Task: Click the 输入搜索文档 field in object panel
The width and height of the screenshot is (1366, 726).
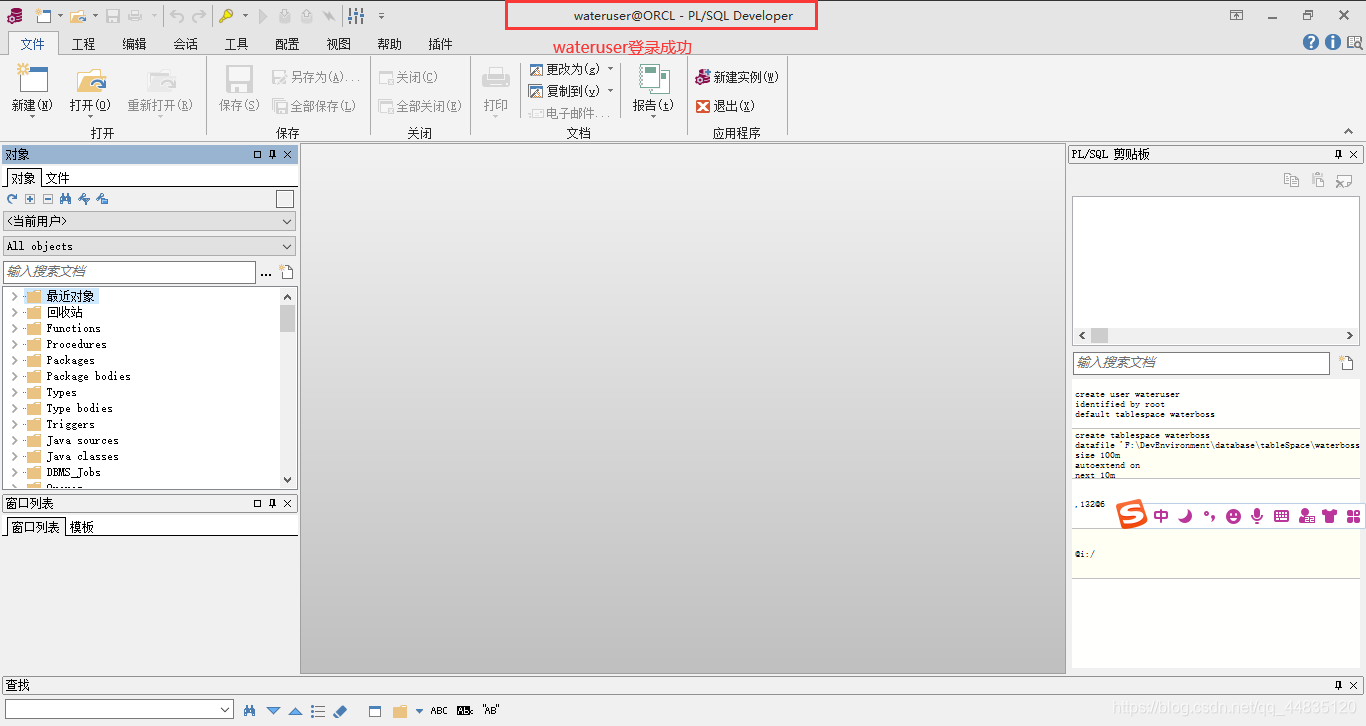Action: [x=130, y=272]
